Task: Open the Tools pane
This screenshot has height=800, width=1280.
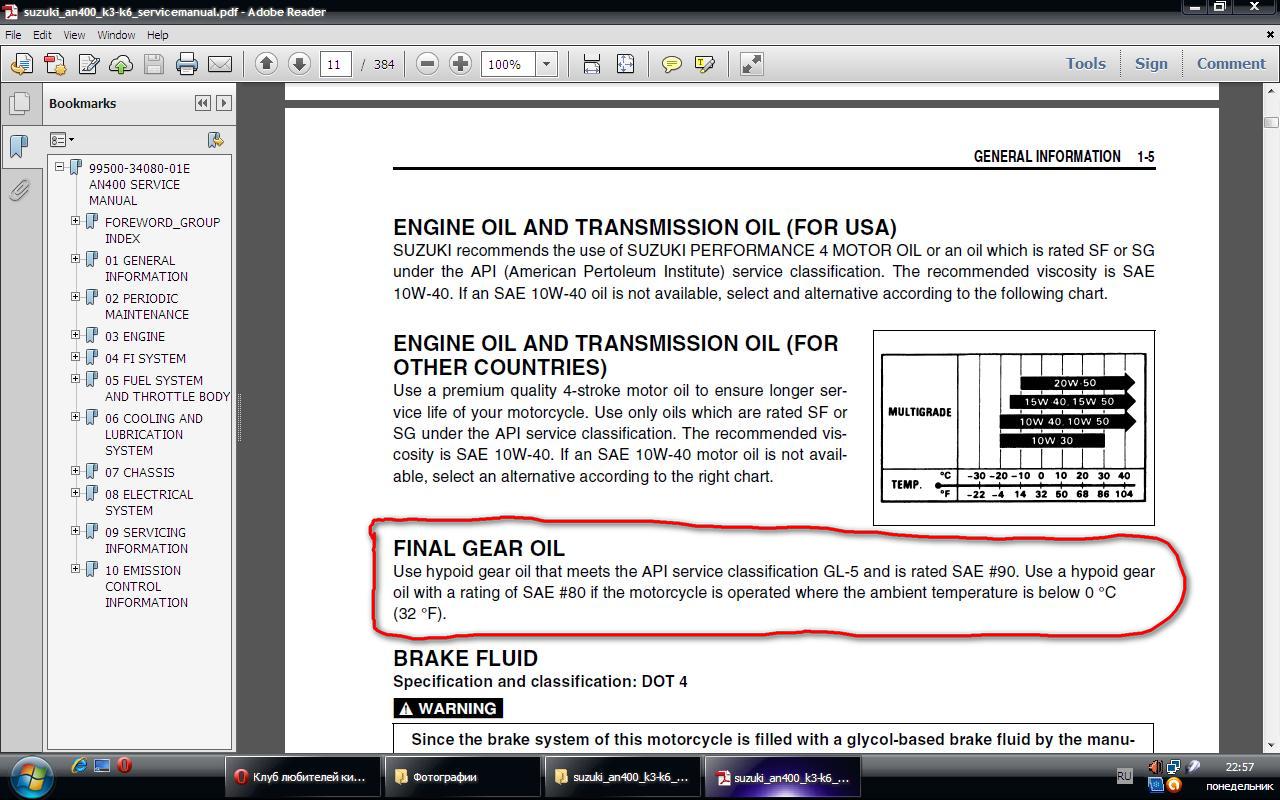Action: (x=1085, y=63)
